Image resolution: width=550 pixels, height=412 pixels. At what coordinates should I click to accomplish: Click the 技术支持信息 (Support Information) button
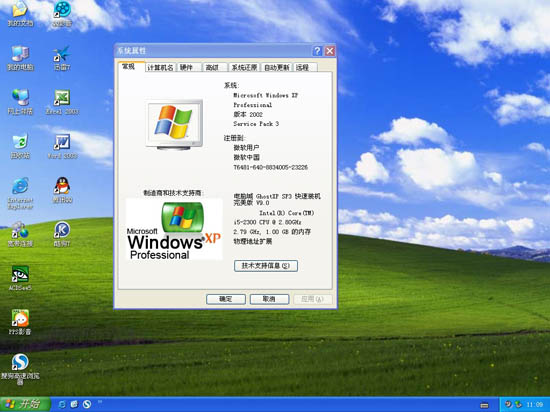click(266, 266)
